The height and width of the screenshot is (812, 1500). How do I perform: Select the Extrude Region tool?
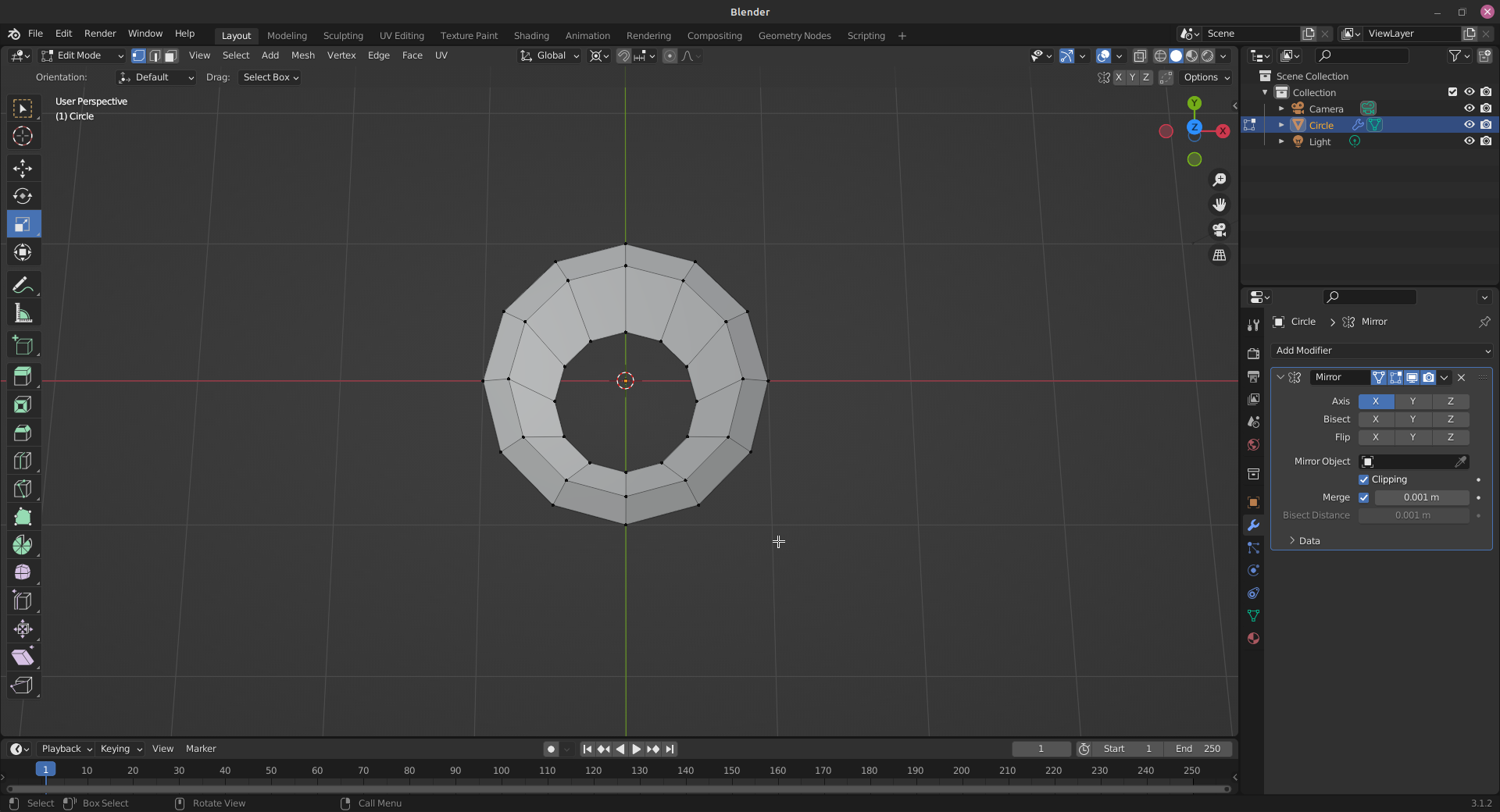(23, 376)
